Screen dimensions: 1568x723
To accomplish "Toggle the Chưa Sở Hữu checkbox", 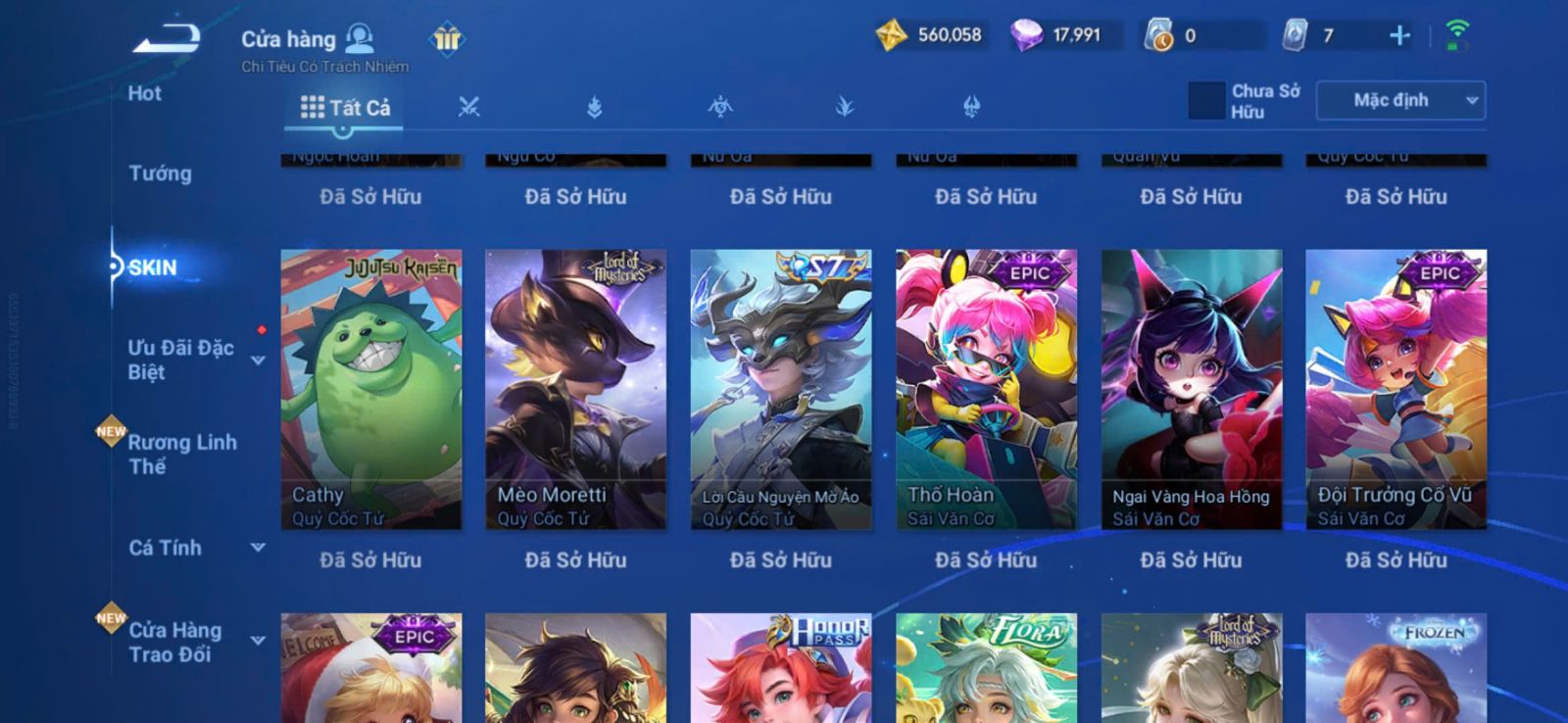I will coord(1206,101).
